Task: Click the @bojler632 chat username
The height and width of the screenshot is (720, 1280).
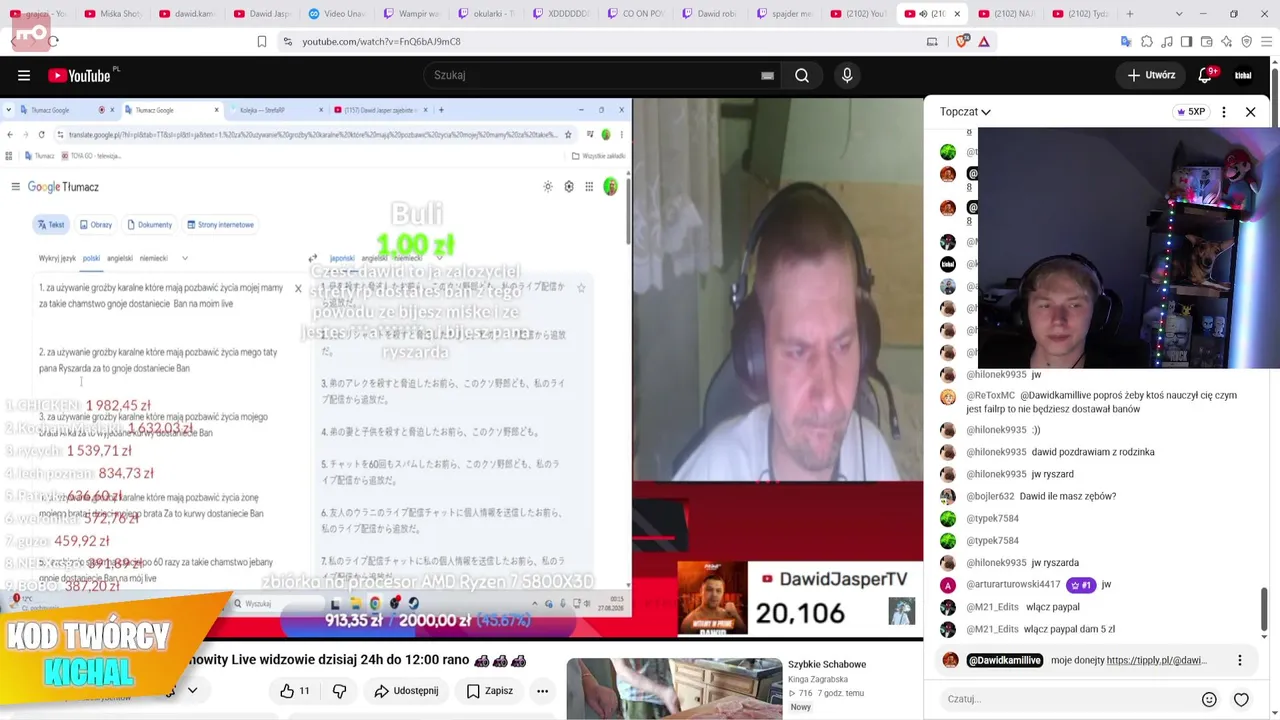Action: click(x=990, y=496)
